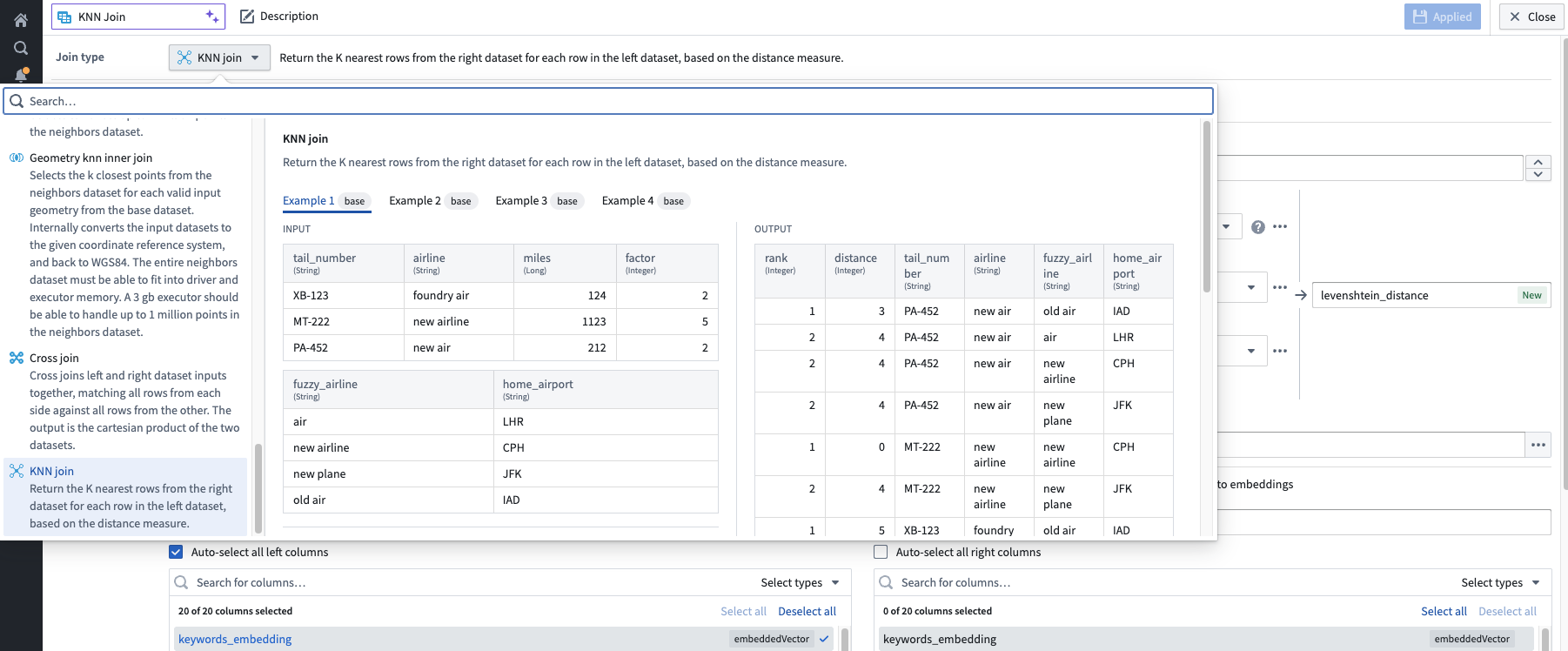Select right keywords_embedding column row

tap(1206, 639)
